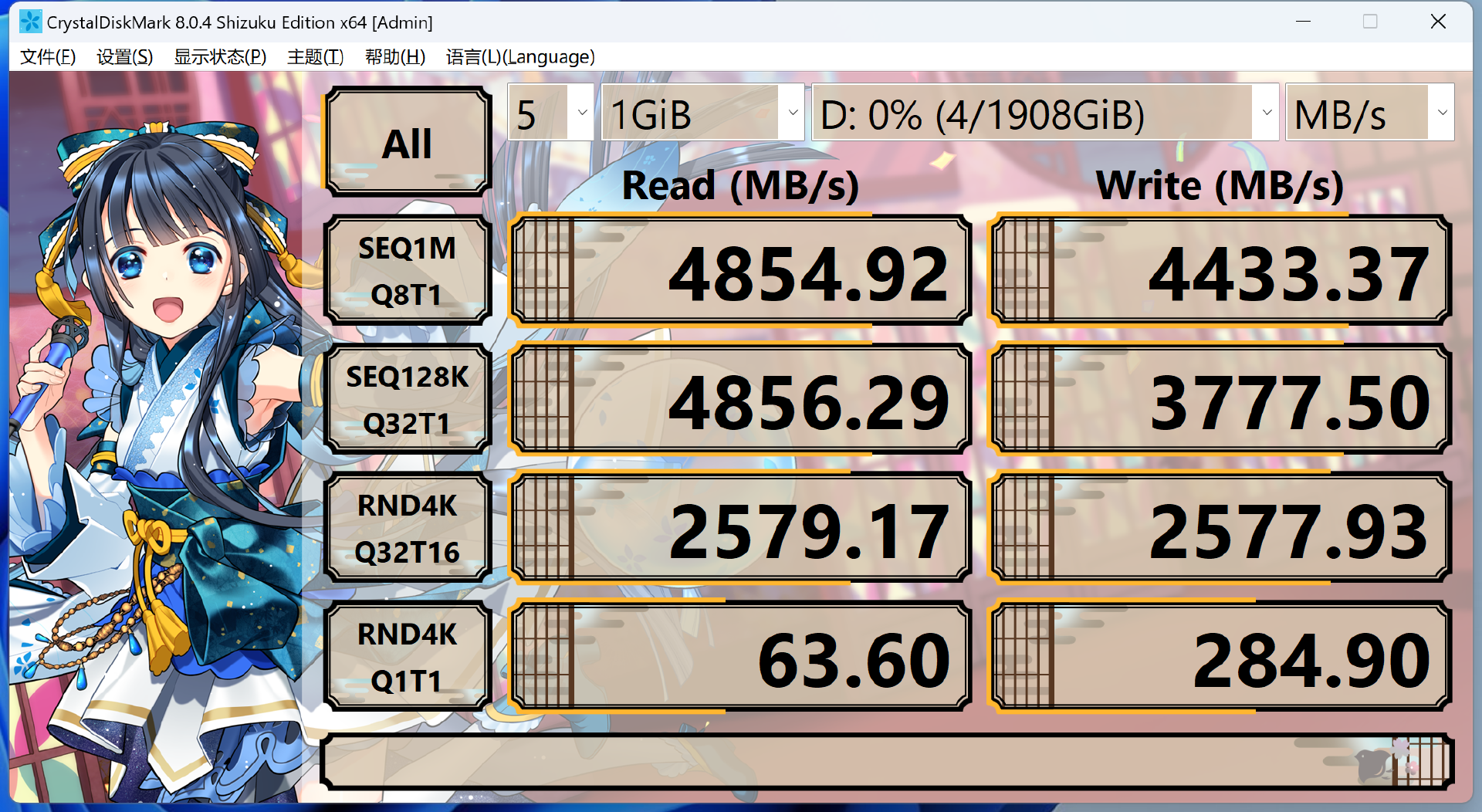Click the CrystalDiskMark title bar icon
Image resolution: width=1482 pixels, height=812 pixels.
[x=30, y=22]
